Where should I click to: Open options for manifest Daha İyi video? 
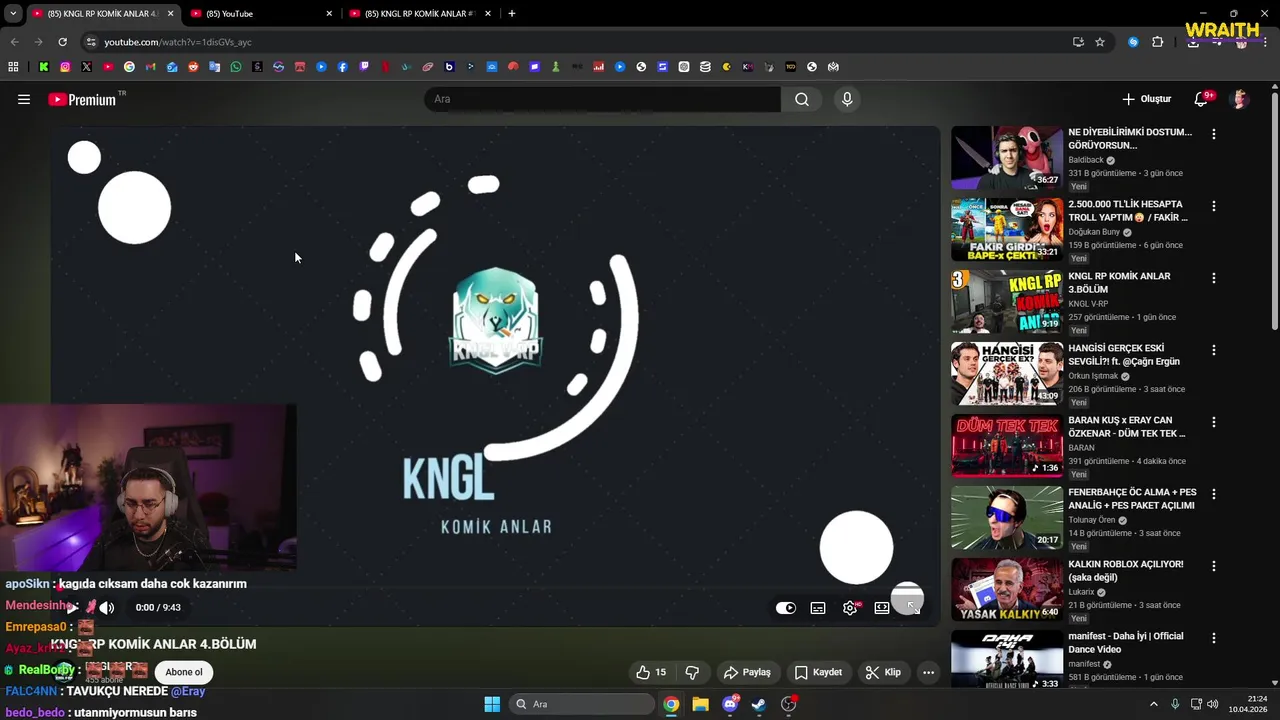[1214, 638]
